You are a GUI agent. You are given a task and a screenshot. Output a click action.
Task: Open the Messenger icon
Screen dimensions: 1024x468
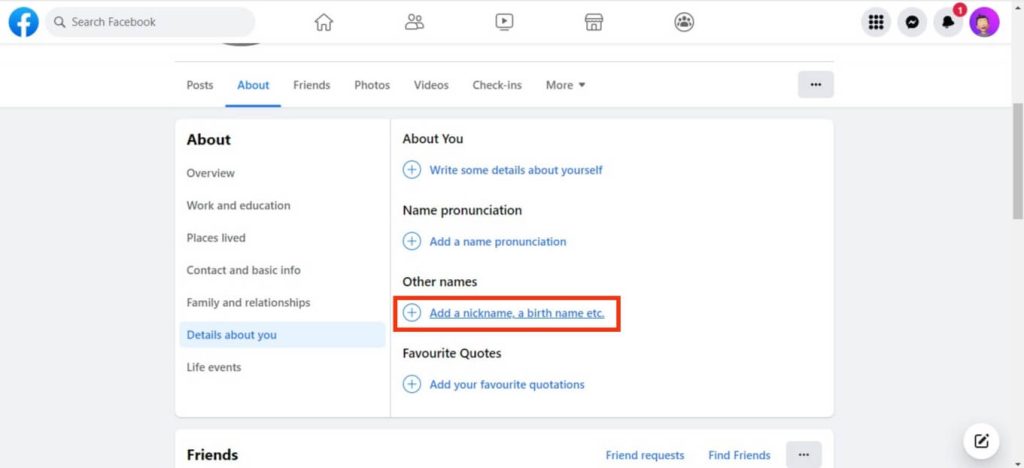coord(912,23)
